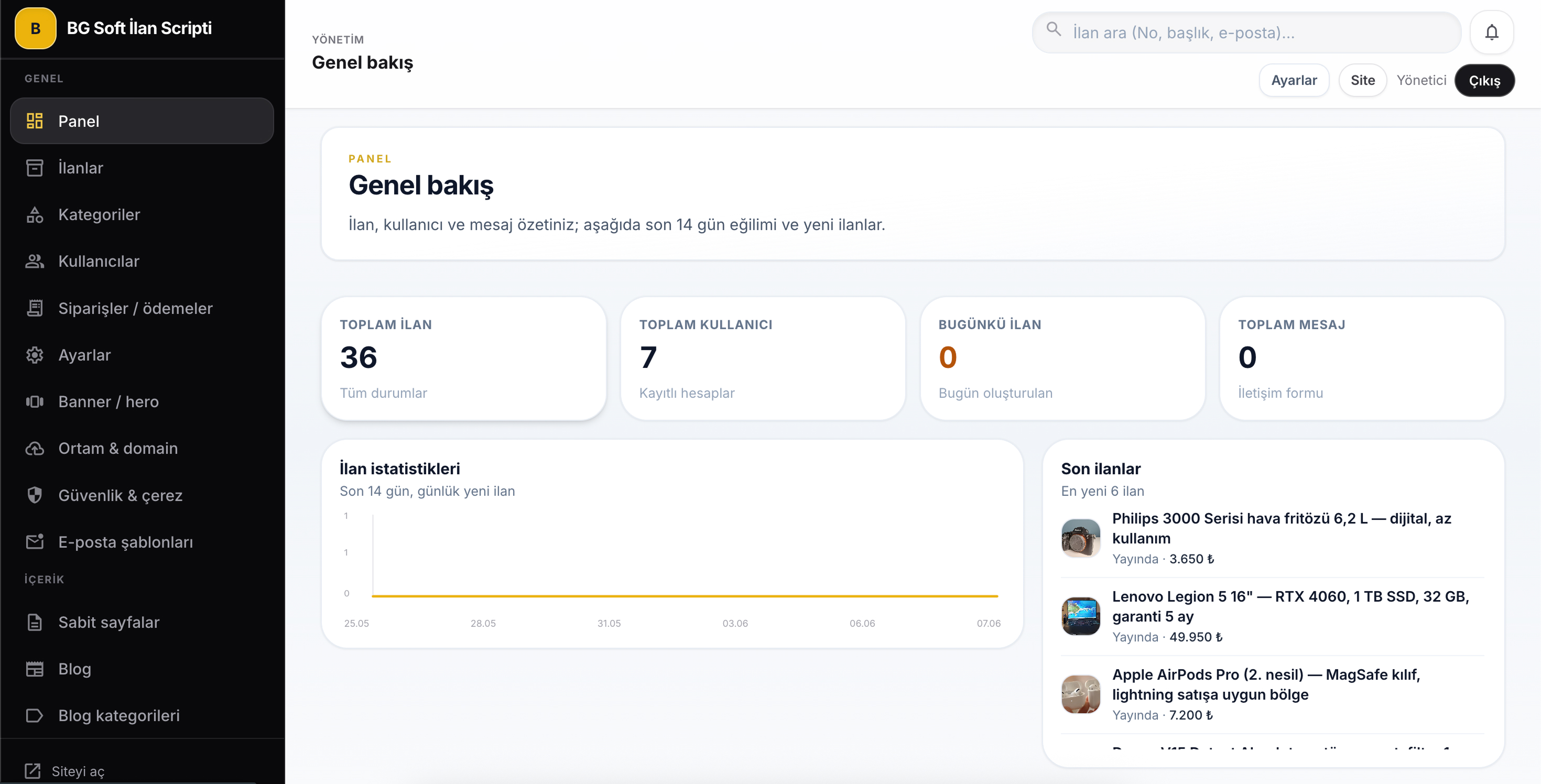Click the Güvenlik & çerez shield icon
This screenshot has width=1541, height=784.
tap(35, 495)
